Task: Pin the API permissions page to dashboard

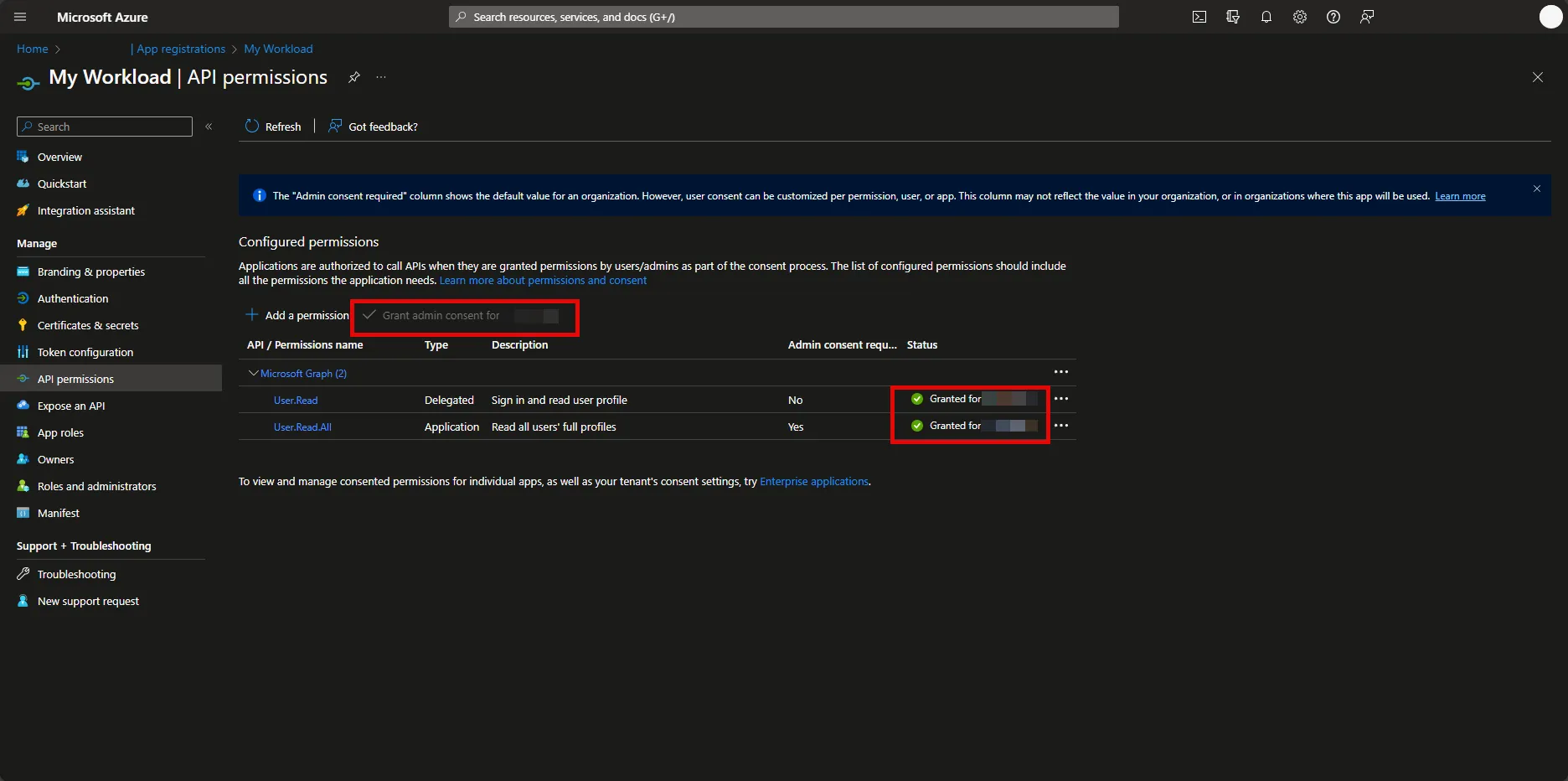Action: (x=353, y=77)
